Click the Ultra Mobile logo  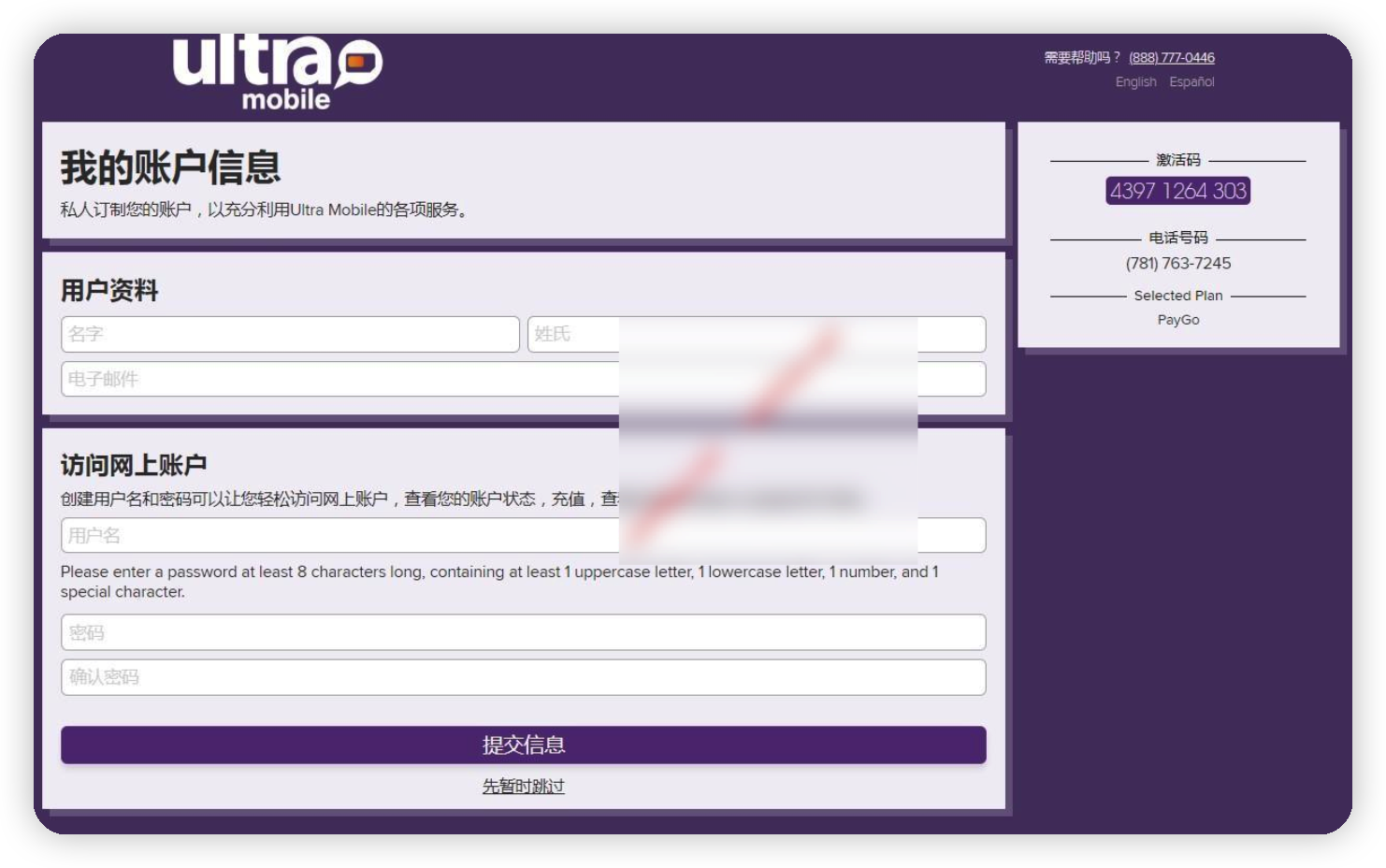[x=278, y=73]
